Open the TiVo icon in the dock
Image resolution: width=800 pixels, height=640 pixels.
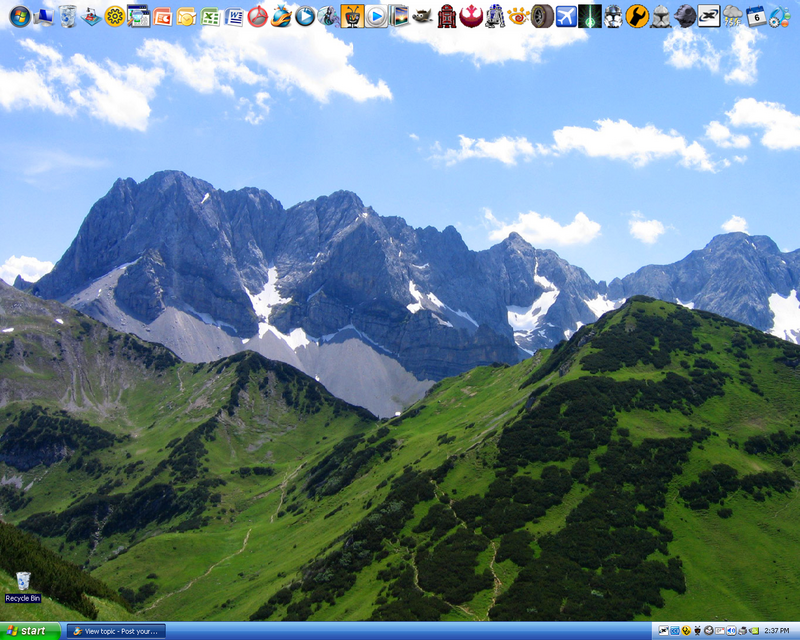point(352,16)
